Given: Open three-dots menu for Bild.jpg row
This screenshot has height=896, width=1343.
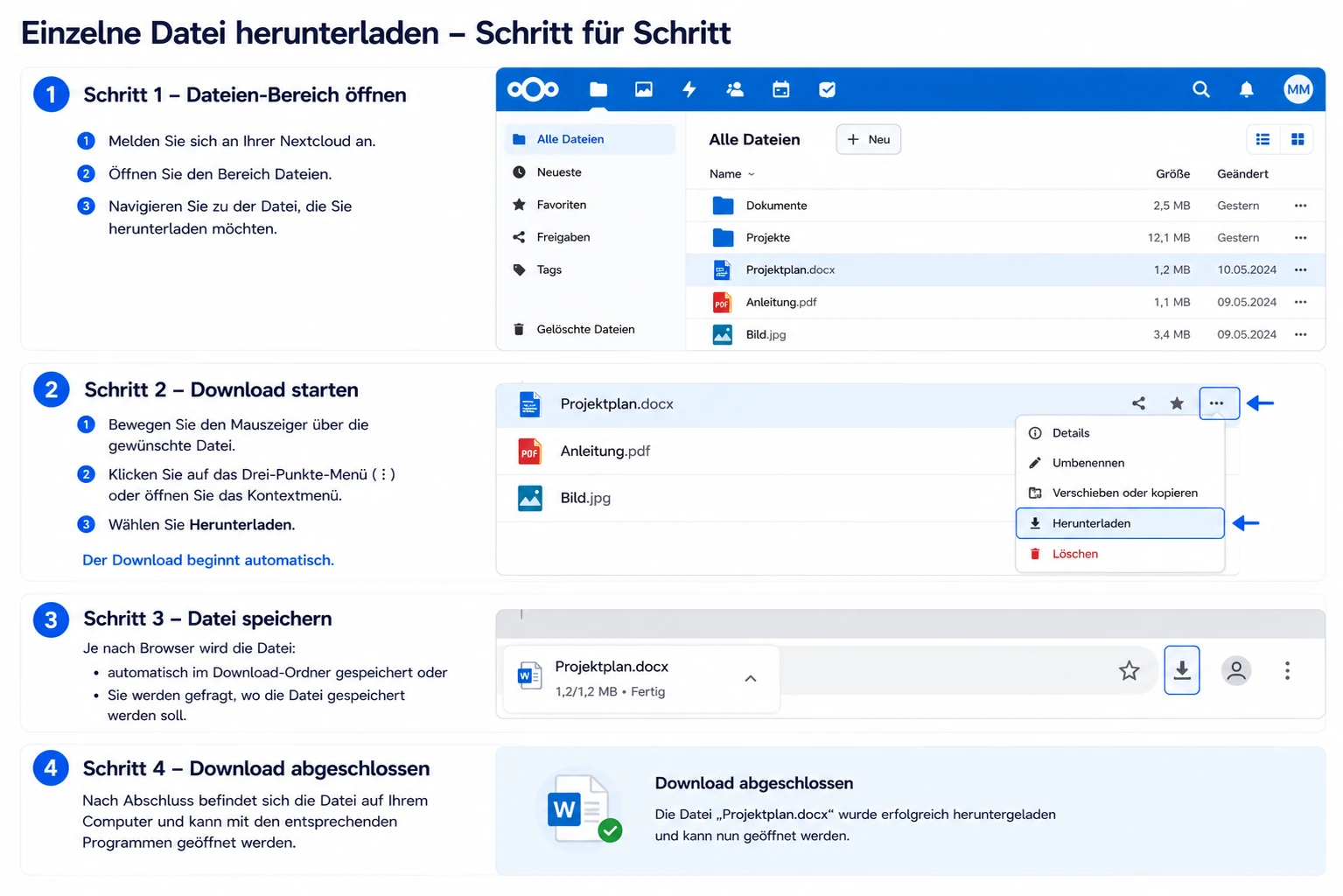Looking at the screenshot, I should (x=1301, y=334).
